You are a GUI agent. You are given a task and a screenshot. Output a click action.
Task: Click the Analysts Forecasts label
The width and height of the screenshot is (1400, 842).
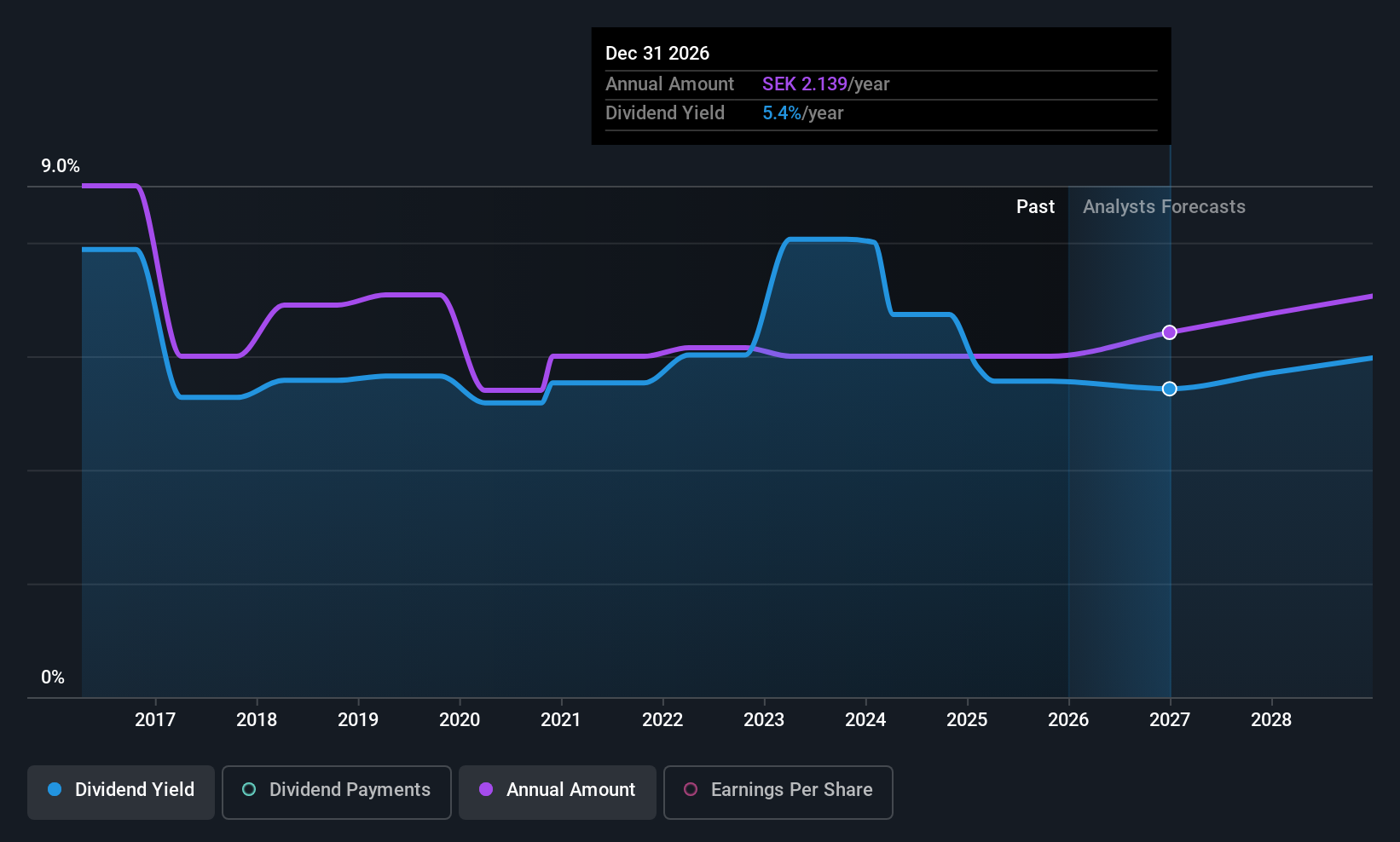(x=1164, y=207)
